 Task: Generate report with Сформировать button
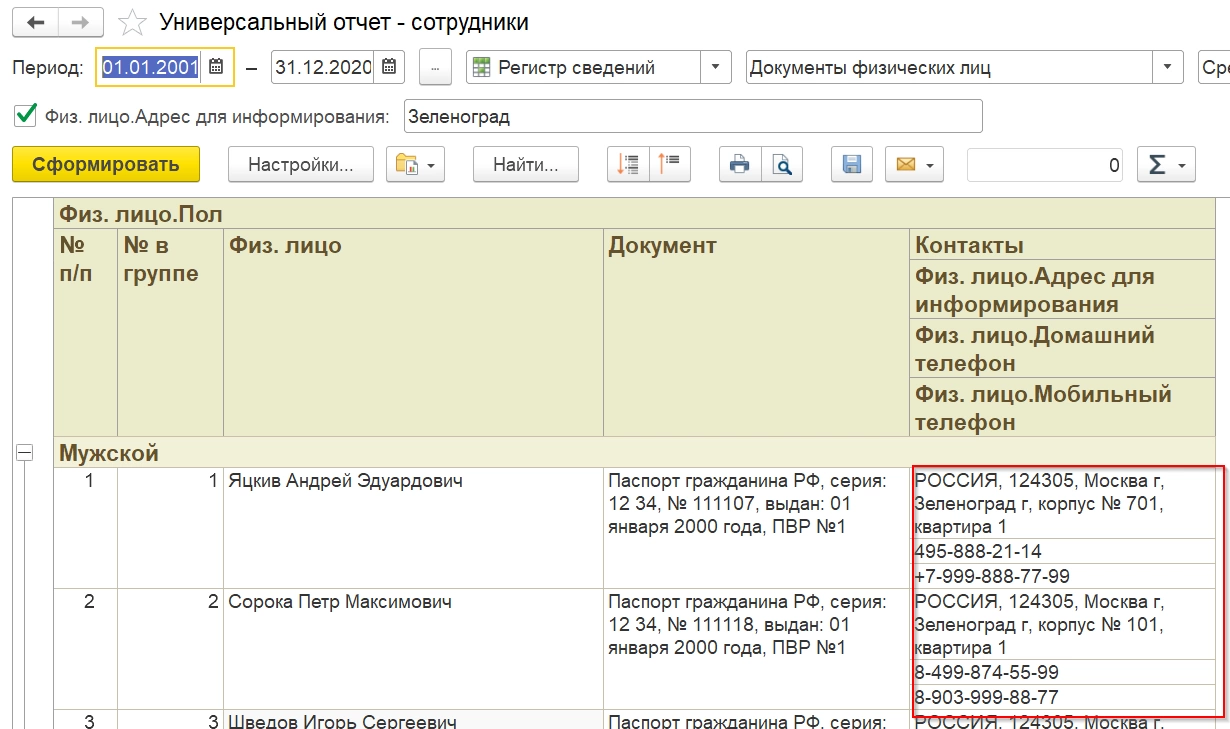(106, 165)
